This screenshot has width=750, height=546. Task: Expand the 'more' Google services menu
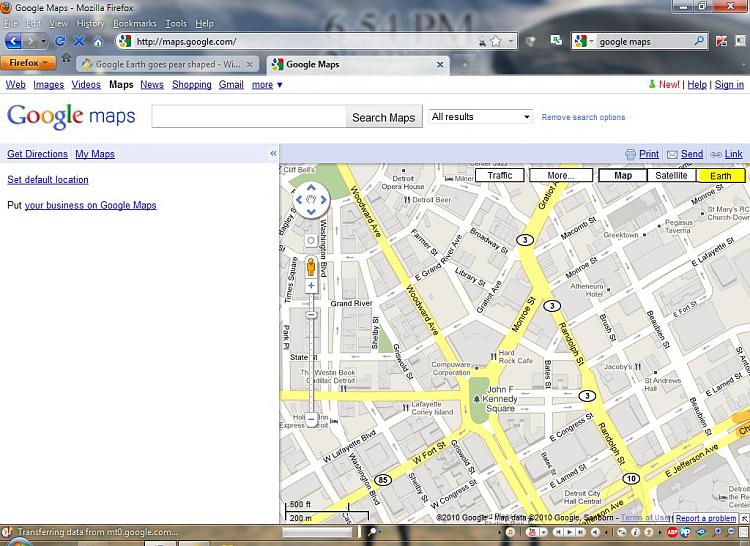pyautogui.click(x=267, y=85)
